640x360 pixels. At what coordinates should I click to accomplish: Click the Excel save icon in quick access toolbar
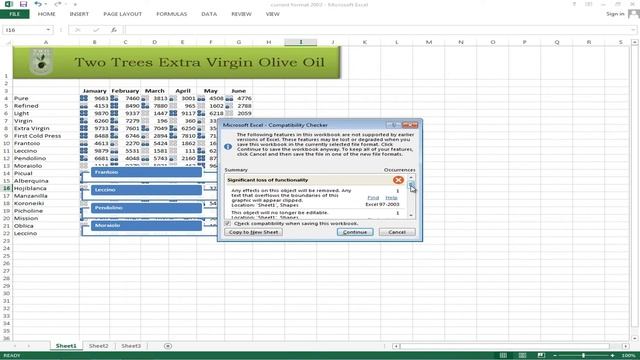coord(23,4)
